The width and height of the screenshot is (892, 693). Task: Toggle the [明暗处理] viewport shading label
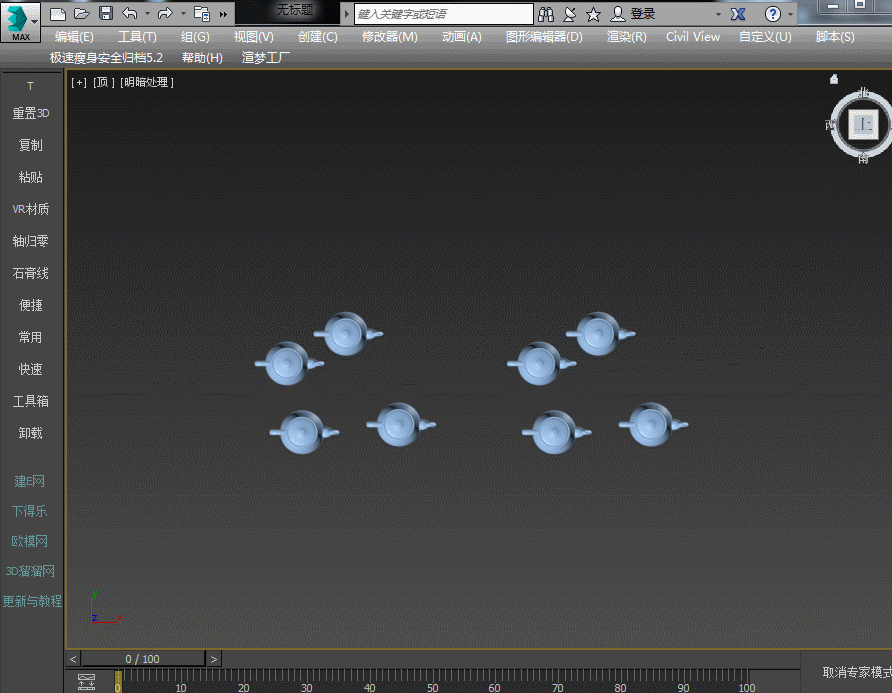click(x=147, y=82)
